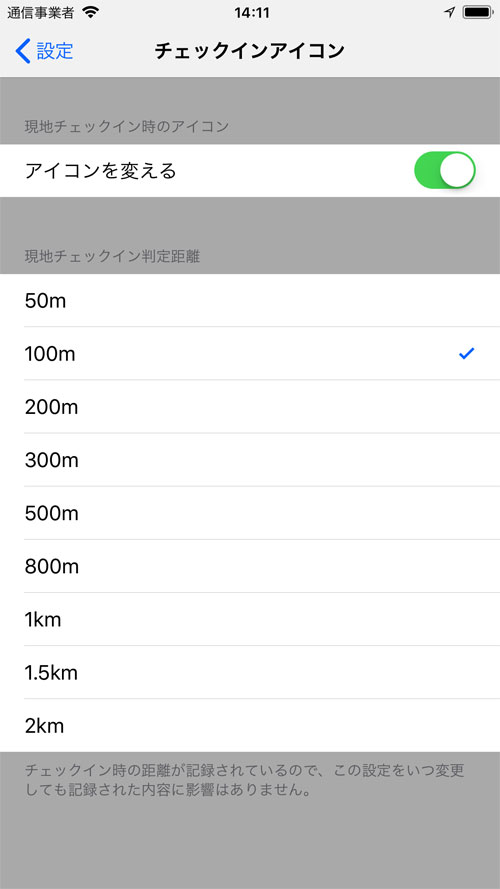Tap the アイコンを変える label text
This screenshot has height=889, width=500.
100,171
